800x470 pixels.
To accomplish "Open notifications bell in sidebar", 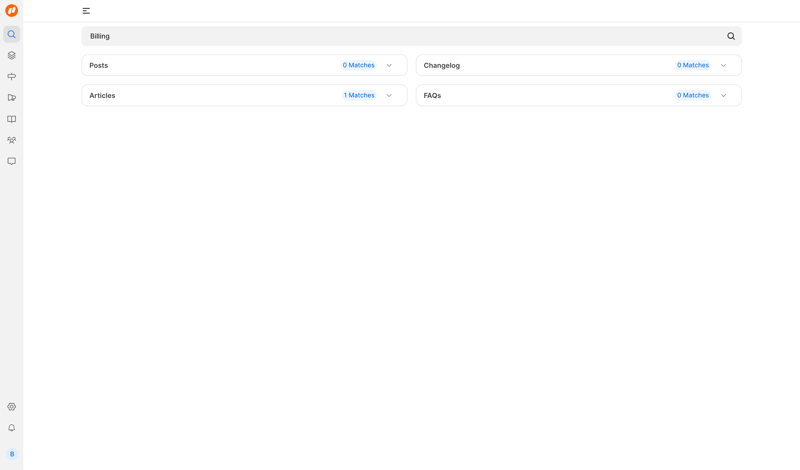I will pyautogui.click(x=11, y=428).
